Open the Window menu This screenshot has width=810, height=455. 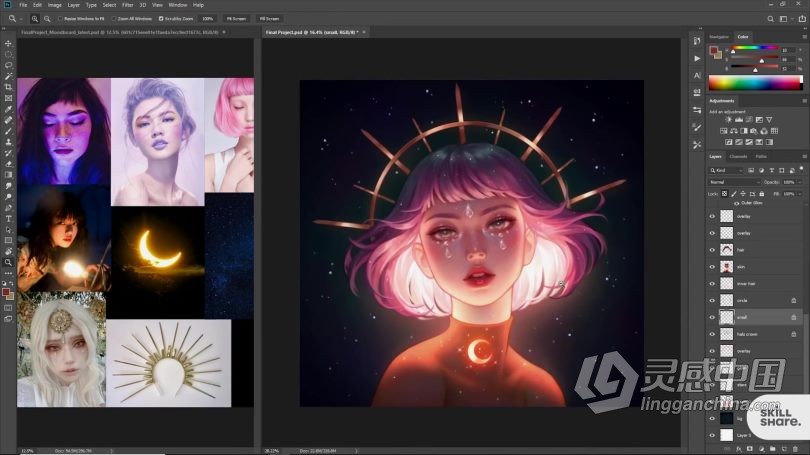pos(178,5)
